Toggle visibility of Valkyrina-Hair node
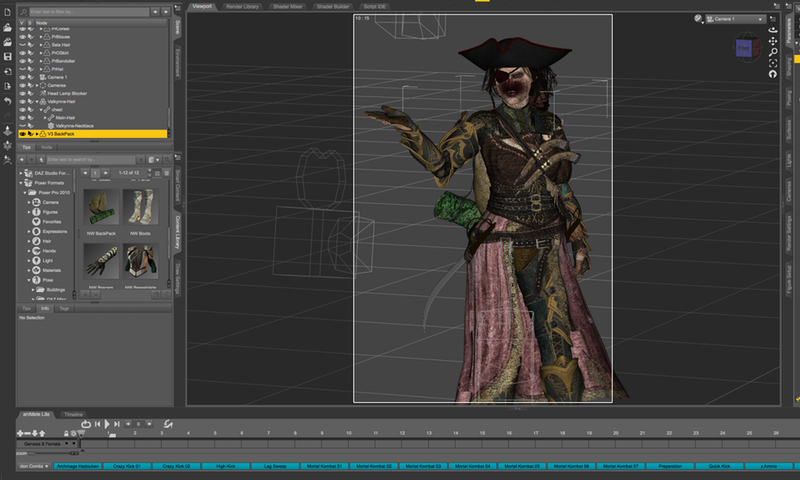Viewport: 800px width, 480px height. pos(21,101)
